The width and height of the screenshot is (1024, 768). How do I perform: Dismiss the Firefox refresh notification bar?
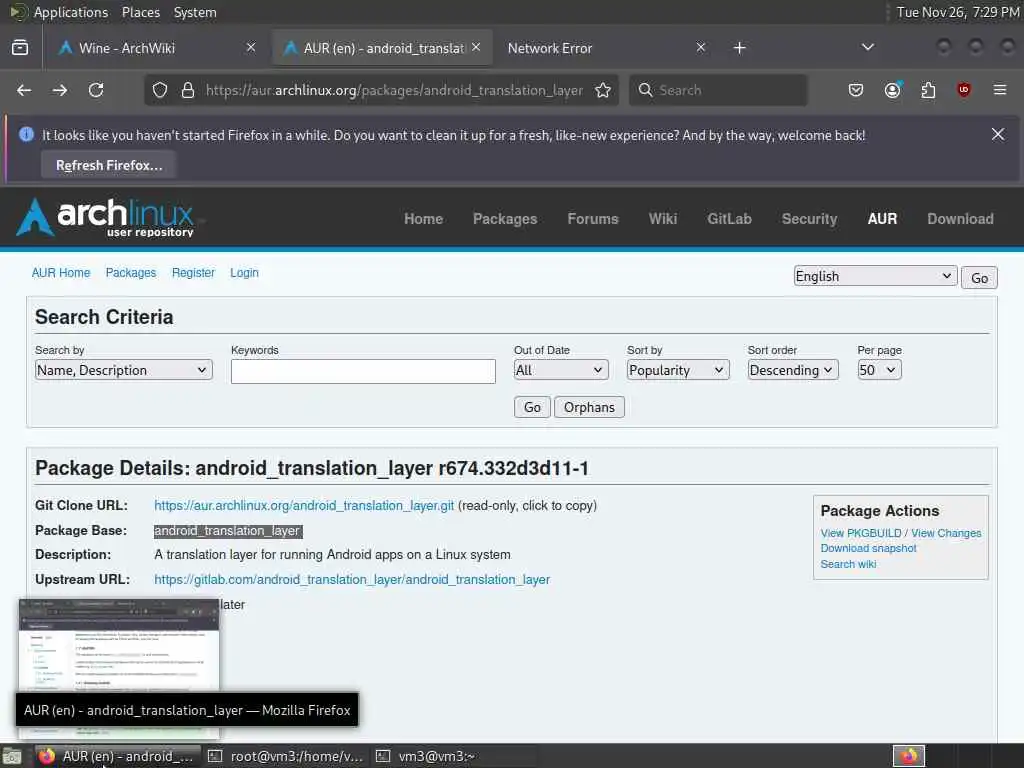point(998,134)
